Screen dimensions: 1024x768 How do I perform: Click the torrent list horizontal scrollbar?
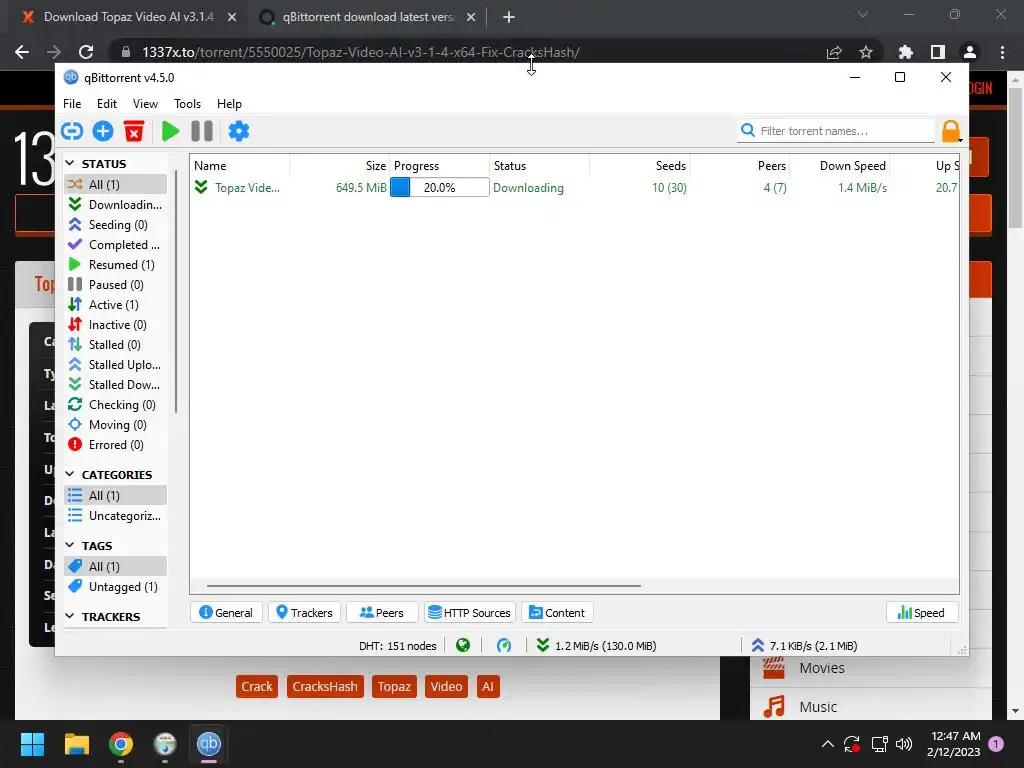[423, 586]
